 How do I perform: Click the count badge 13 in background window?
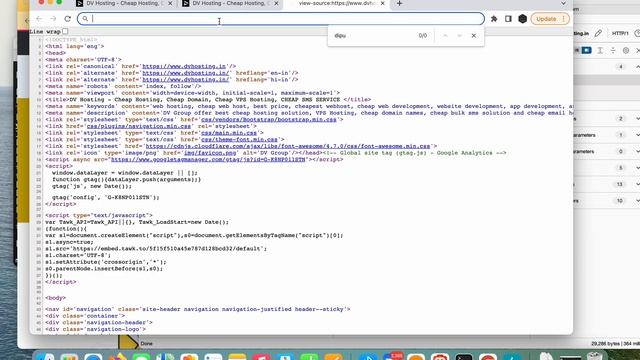[x=620, y=184]
